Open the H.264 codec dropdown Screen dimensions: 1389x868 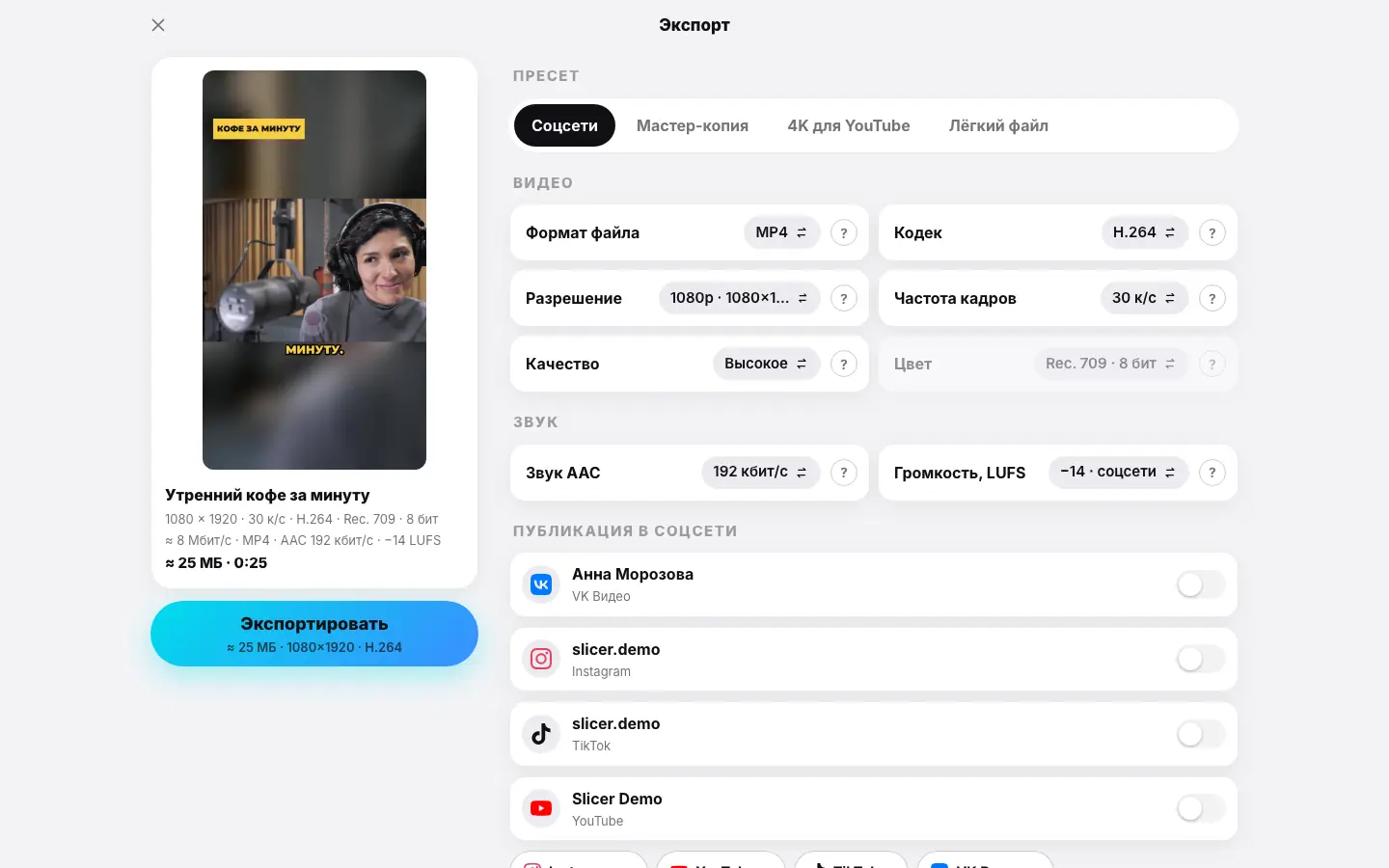click(x=1144, y=232)
